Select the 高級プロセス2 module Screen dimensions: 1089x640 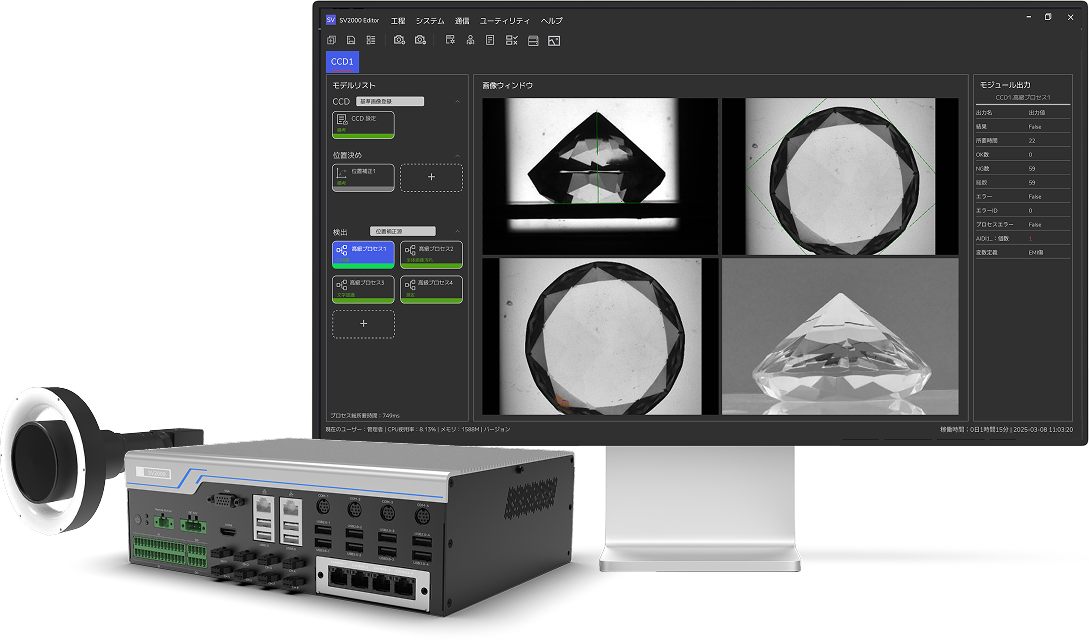[x=431, y=254]
